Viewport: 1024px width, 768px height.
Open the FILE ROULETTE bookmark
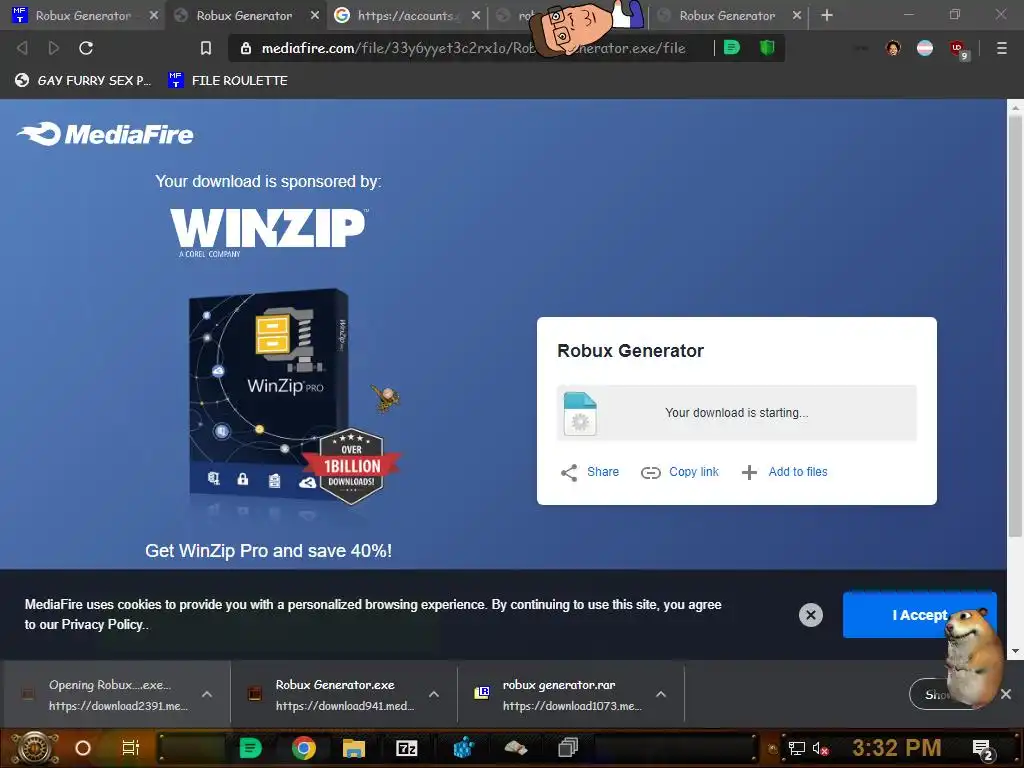(x=228, y=80)
